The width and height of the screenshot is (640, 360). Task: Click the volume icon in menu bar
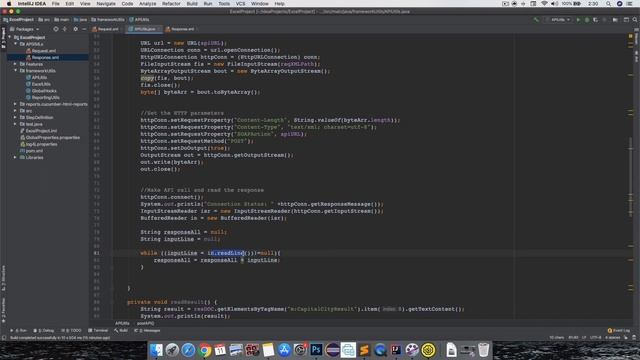554,4
